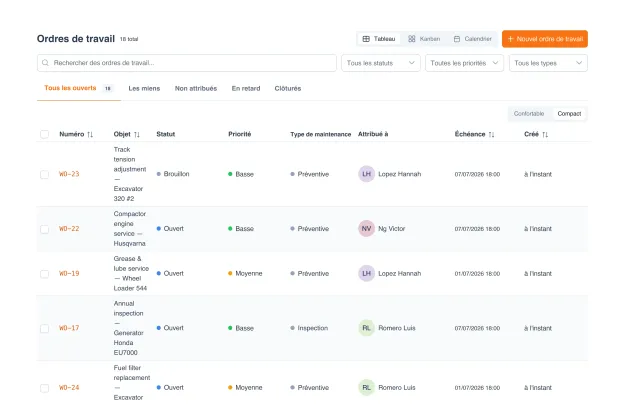Sort table by Objet arrows icon
Image resolution: width=624 pixels, height=420 pixels.
tap(137, 135)
